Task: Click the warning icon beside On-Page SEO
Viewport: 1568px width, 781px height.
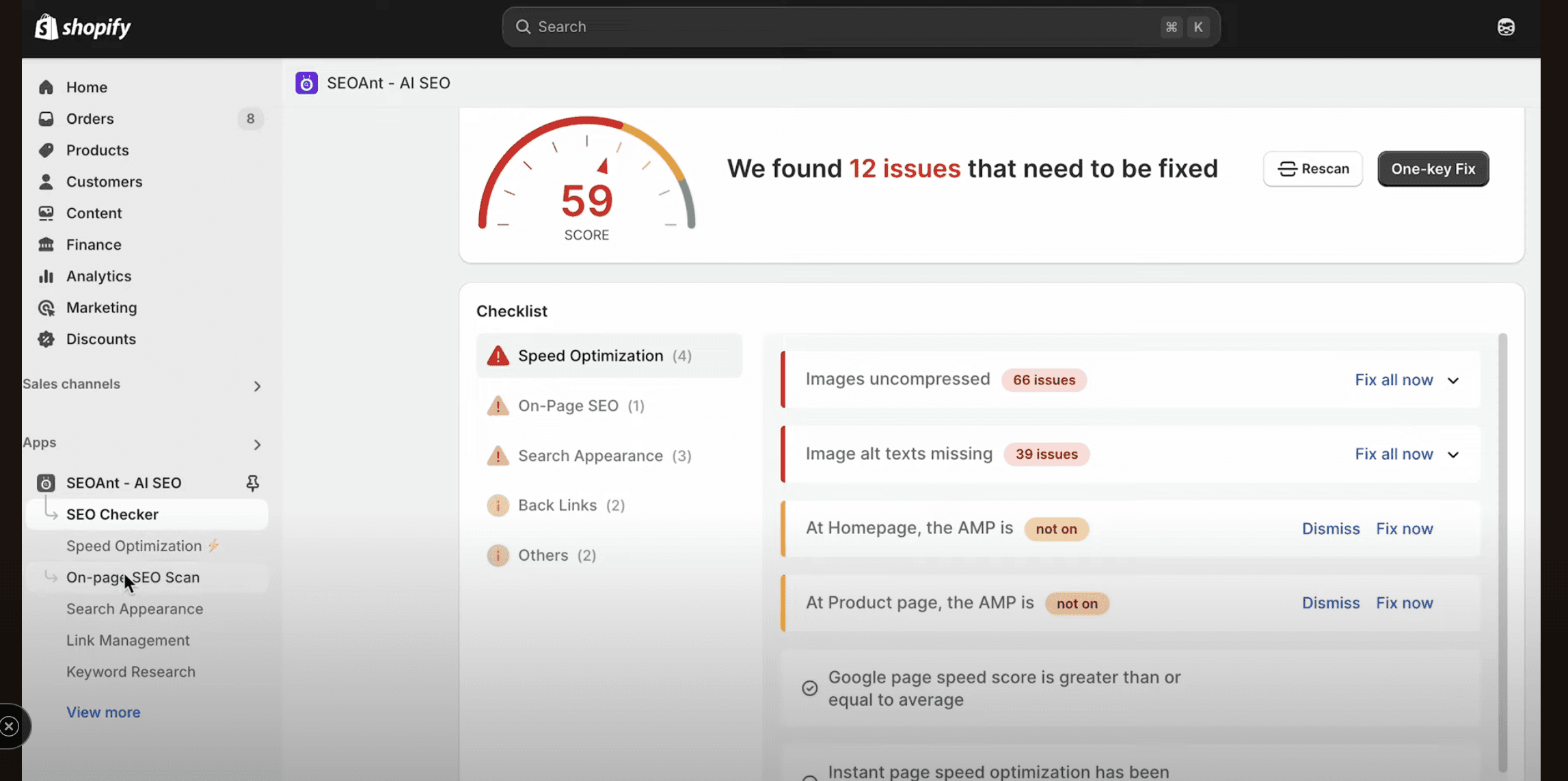Action: tap(498, 406)
